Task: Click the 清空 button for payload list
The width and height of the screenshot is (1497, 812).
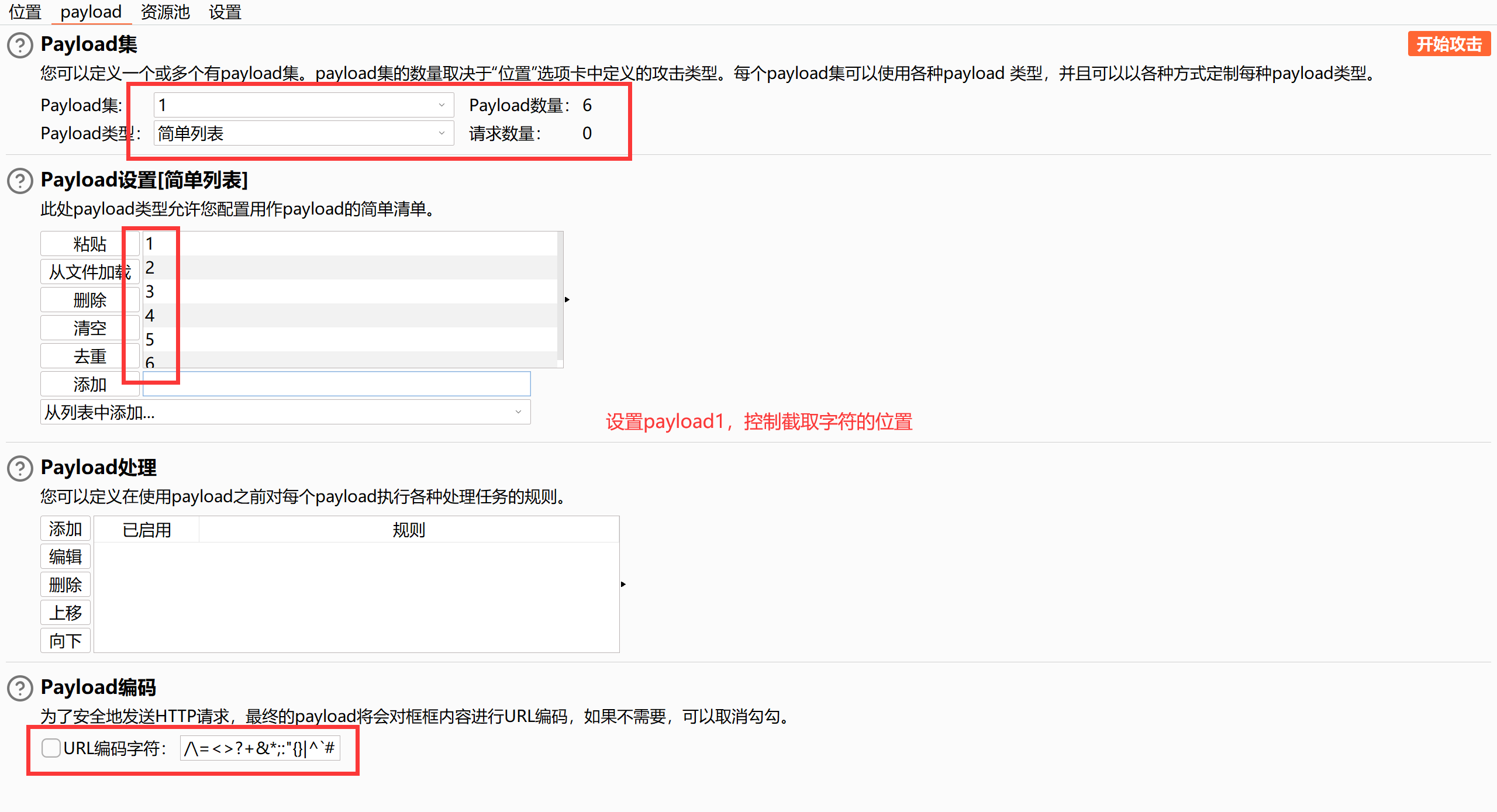Action: point(89,328)
